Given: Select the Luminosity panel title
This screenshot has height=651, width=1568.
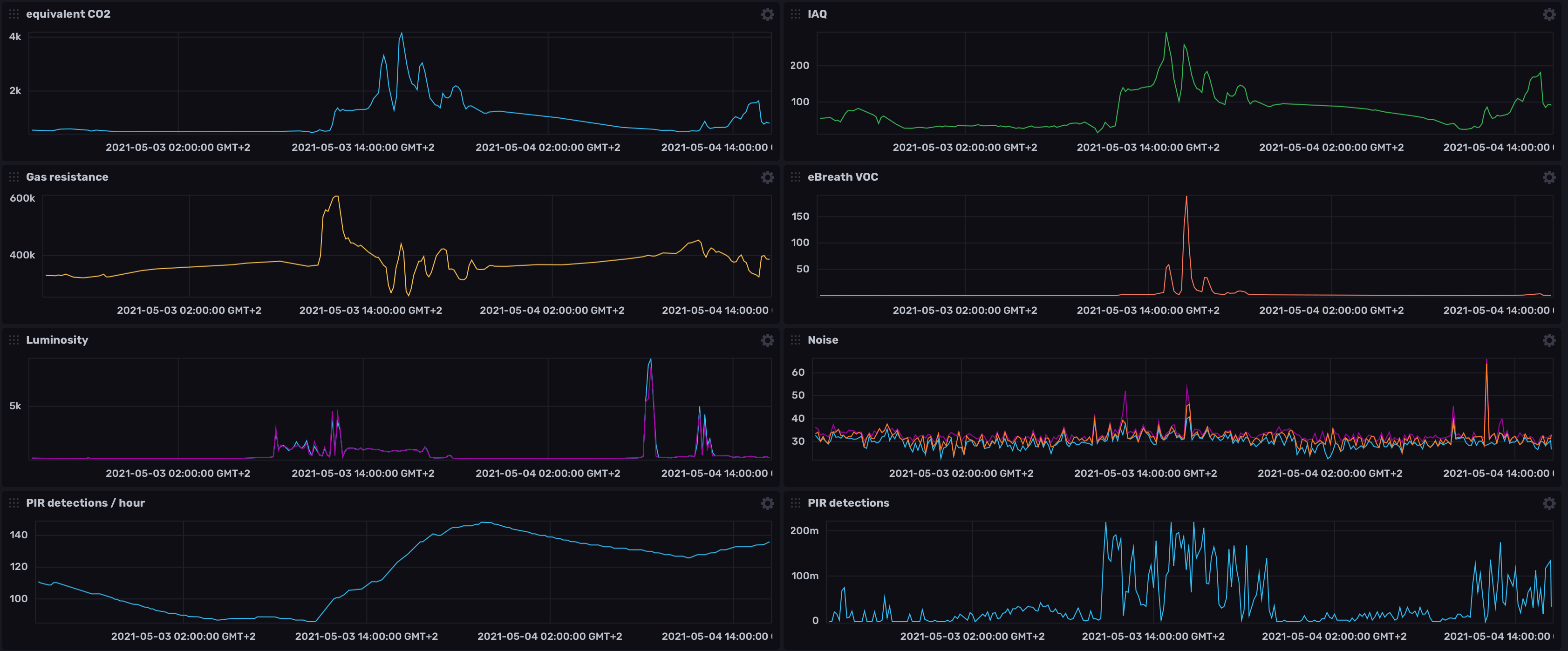Looking at the screenshot, I should pyautogui.click(x=57, y=340).
